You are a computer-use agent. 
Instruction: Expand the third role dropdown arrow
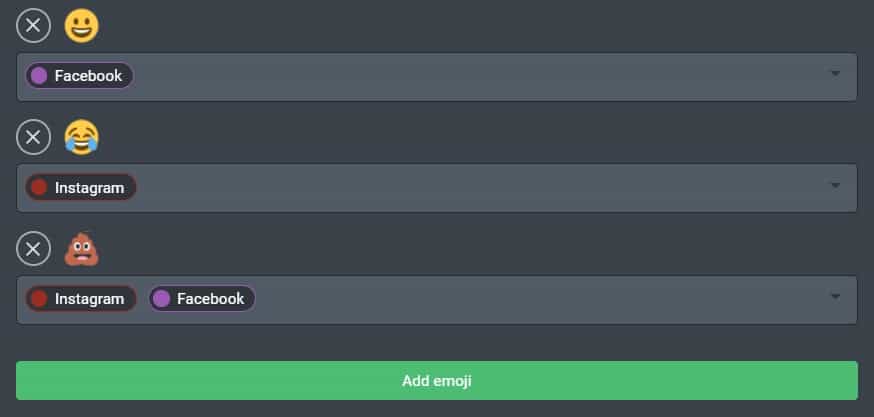coord(835,297)
